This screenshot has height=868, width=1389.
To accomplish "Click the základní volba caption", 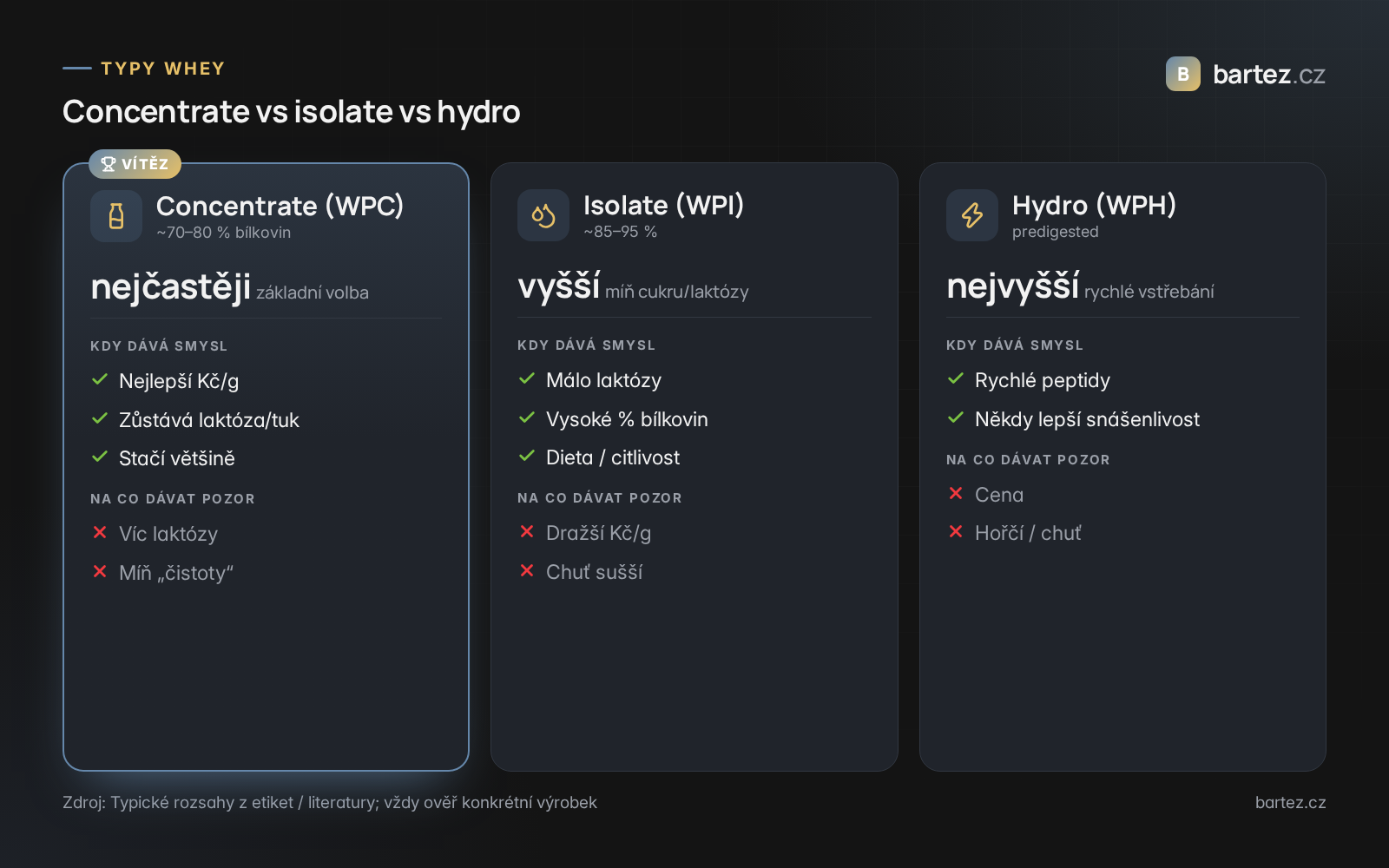I will point(313,293).
